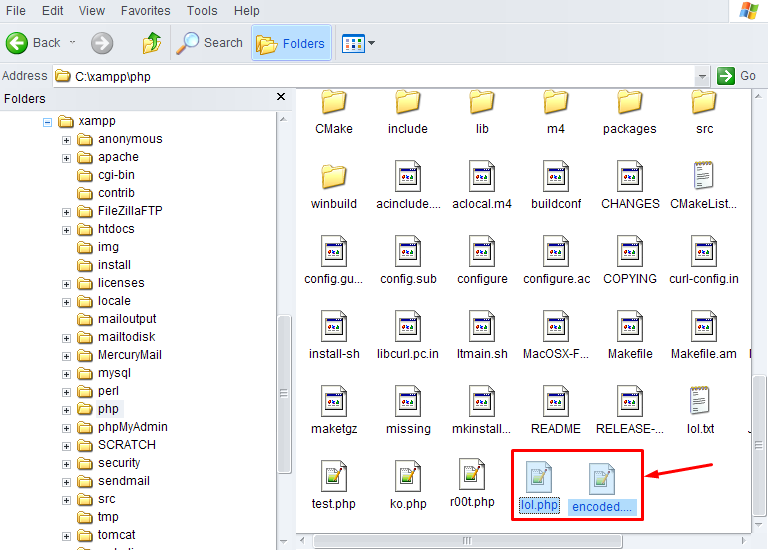Open the Views dropdown arrow

pos(371,43)
